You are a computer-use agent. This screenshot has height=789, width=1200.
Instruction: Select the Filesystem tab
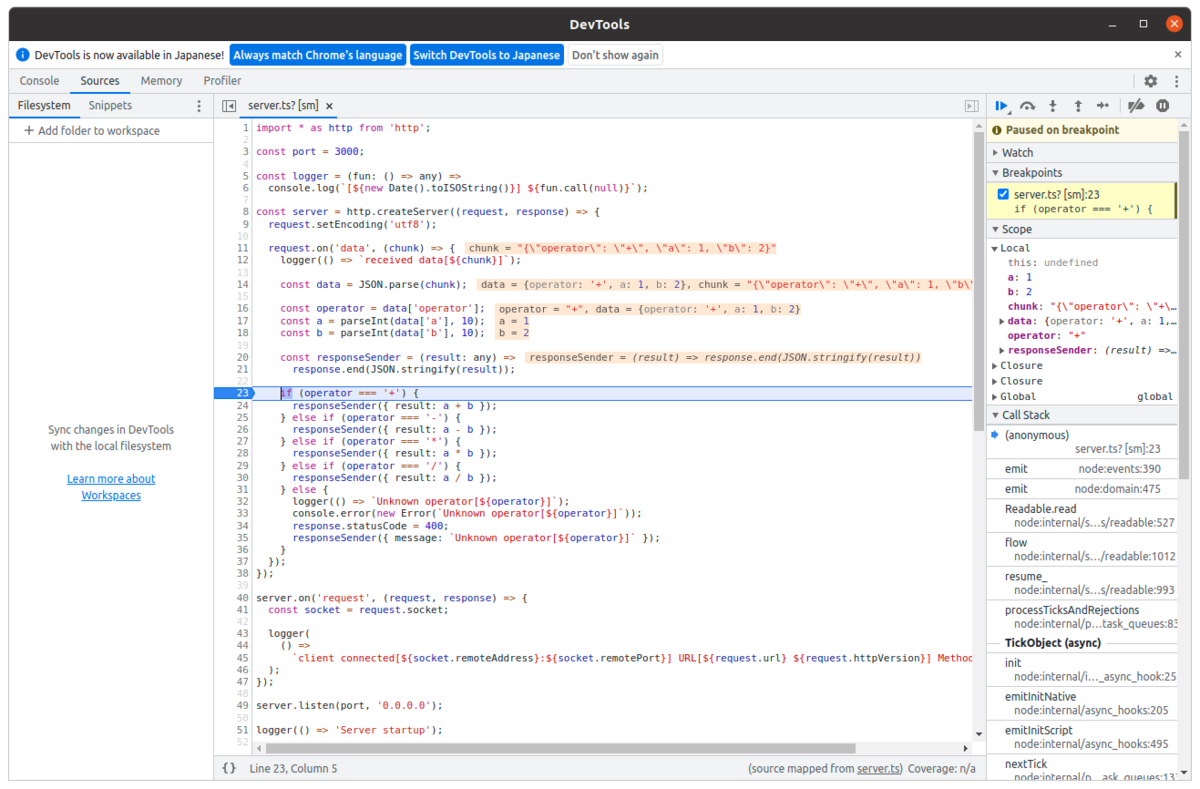(x=44, y=106)
